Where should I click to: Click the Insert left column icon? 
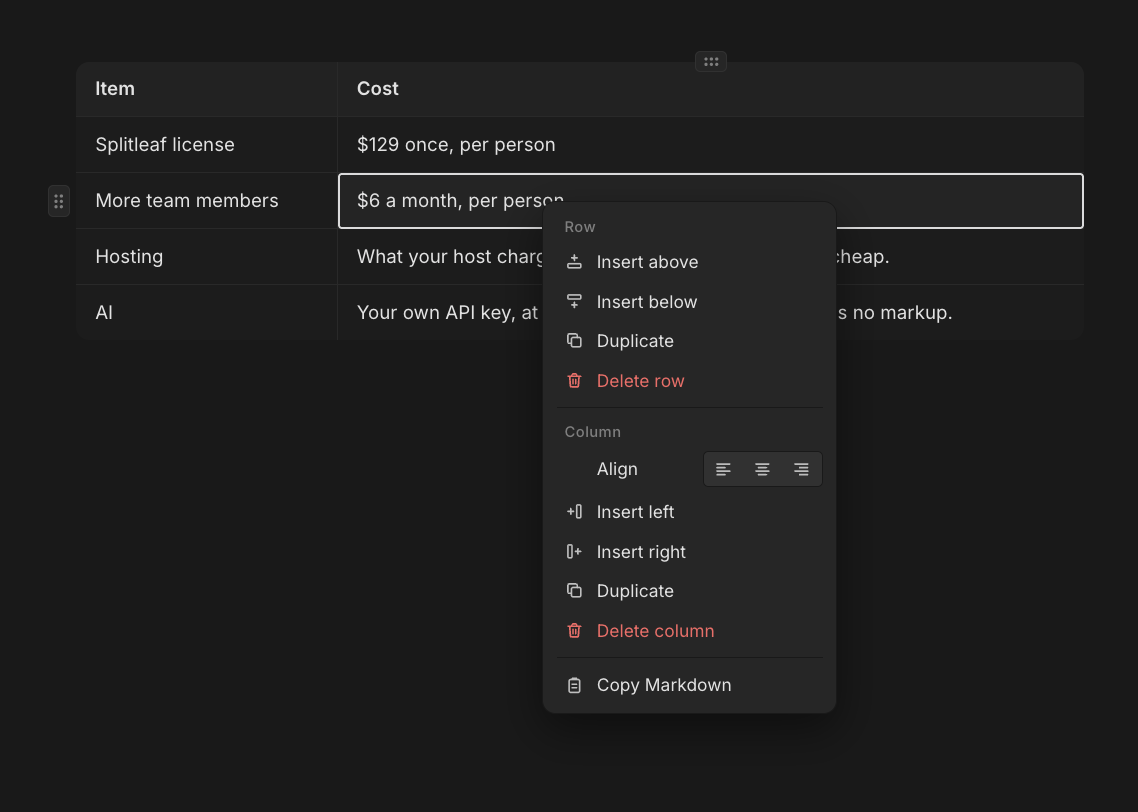coord(574,512)
